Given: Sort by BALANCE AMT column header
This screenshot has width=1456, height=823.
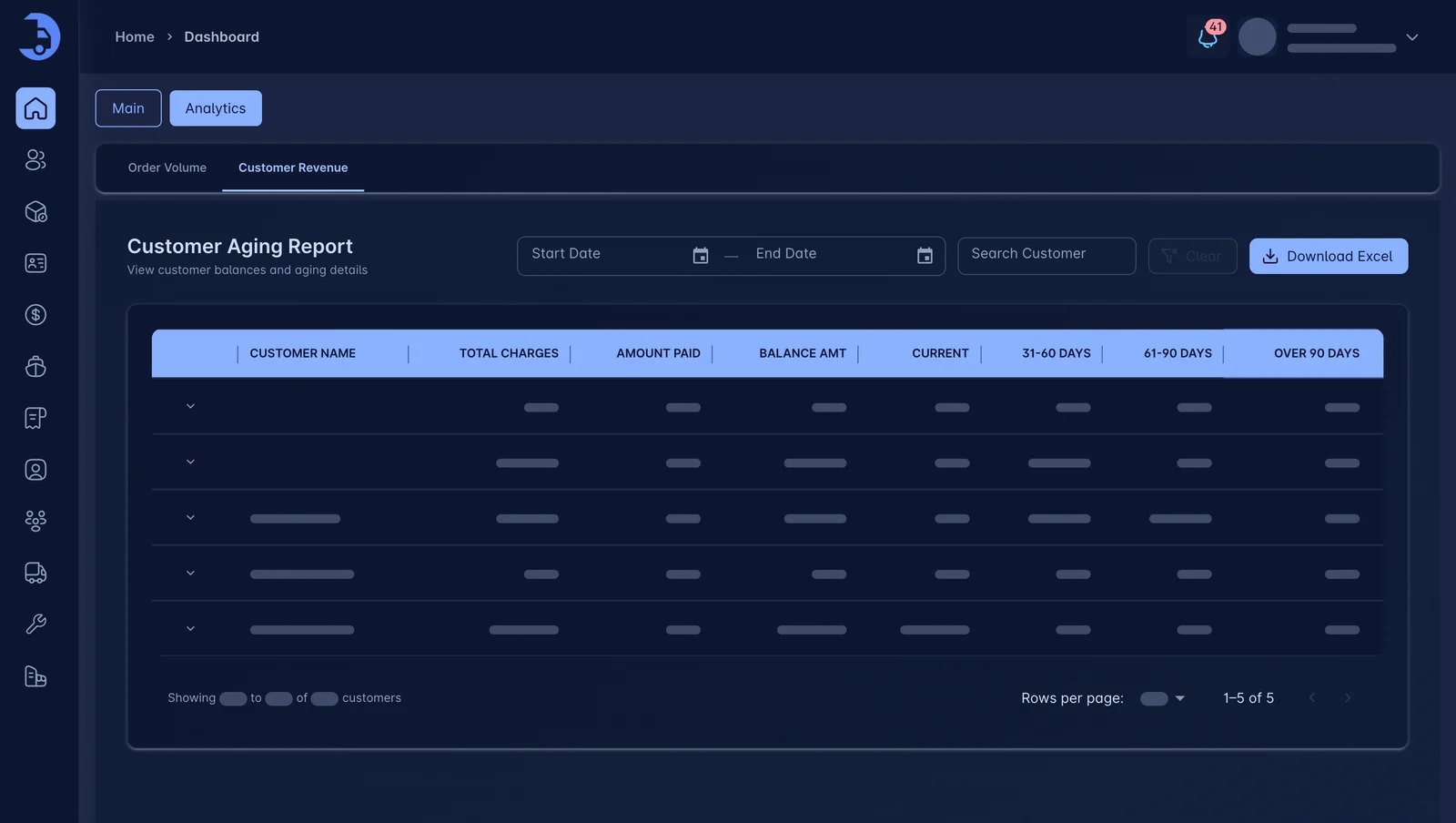Looking at the screenshot, I should pyautogui.click(x=803, y=353).
